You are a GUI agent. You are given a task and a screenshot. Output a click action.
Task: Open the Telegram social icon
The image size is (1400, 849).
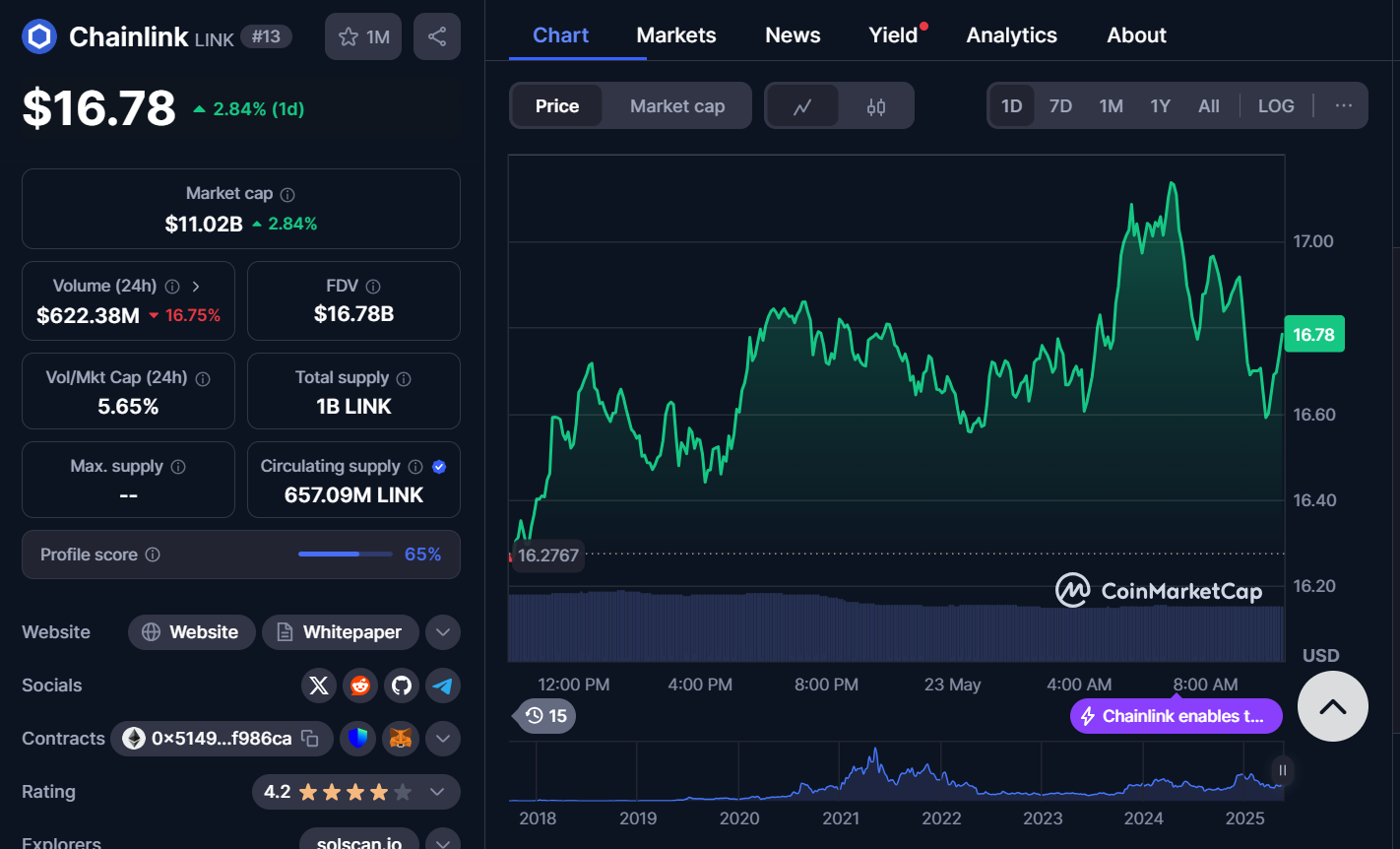pos(443,686)
